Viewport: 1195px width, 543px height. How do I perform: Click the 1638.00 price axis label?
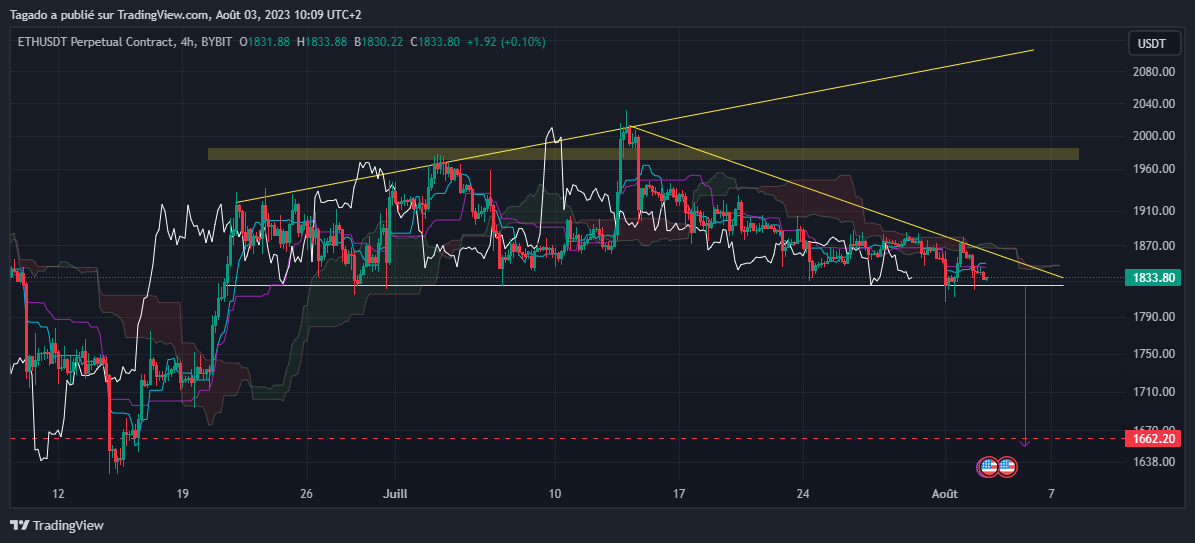click(x=1152, y=461)
